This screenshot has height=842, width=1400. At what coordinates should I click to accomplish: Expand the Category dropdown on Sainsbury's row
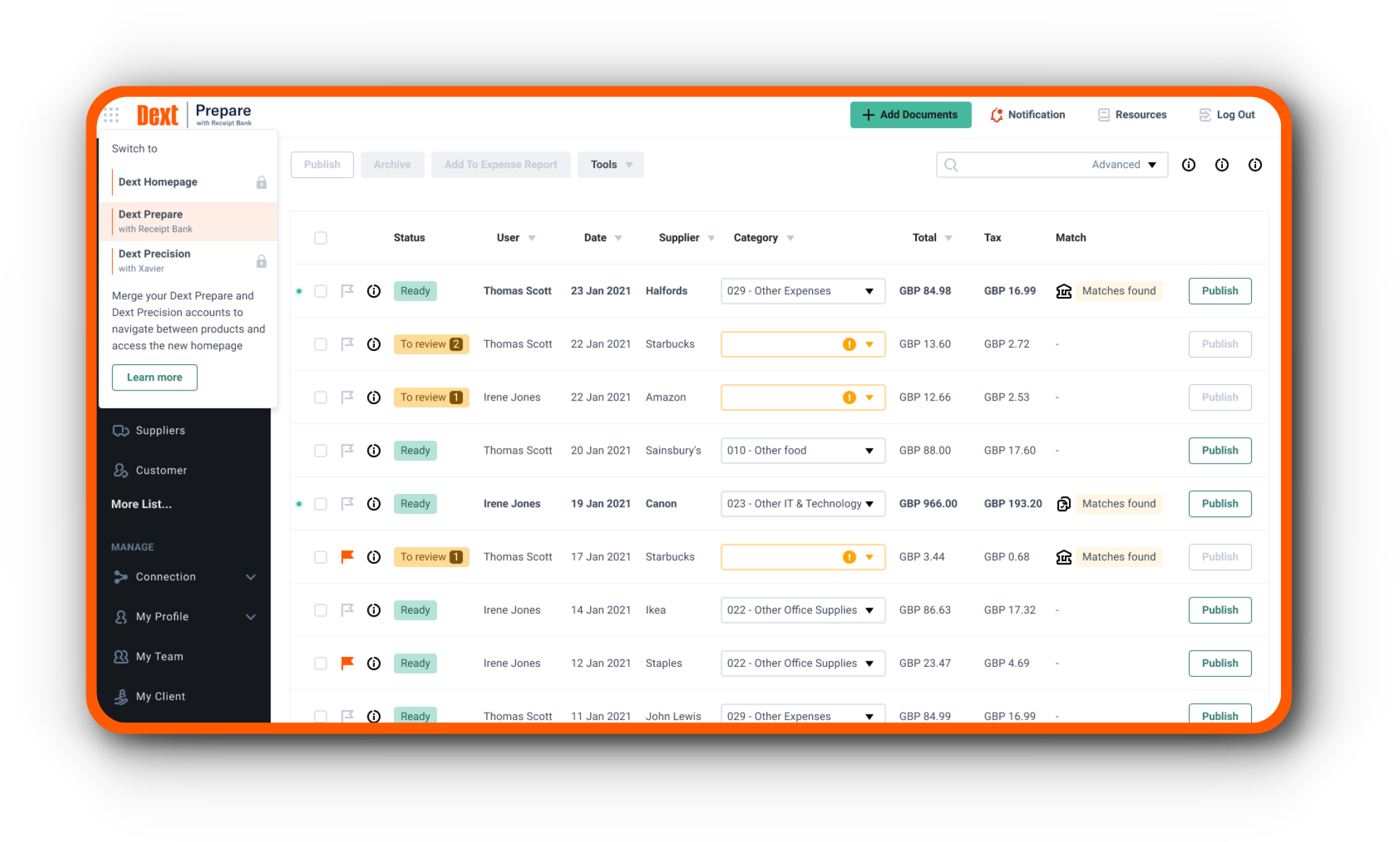click(x=869, y=450)
